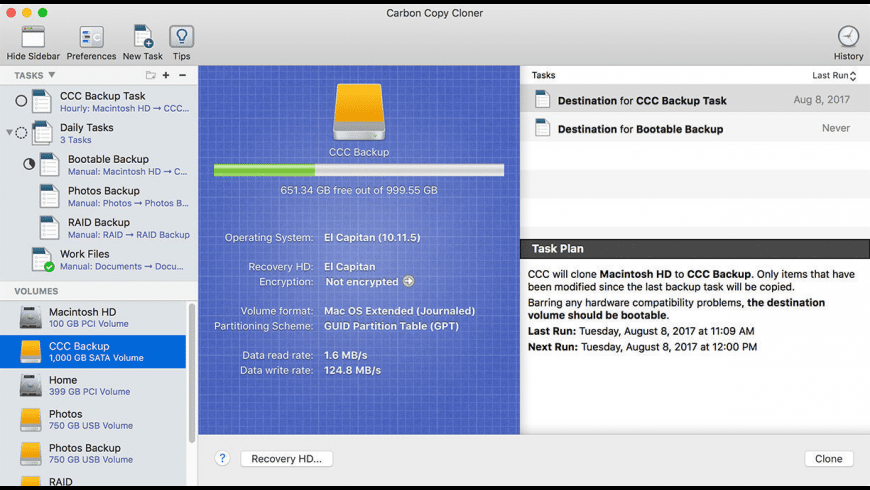Select the Photos Backup volume row
The width and height of the screenshot is (870, 490).
coord(93,453)
